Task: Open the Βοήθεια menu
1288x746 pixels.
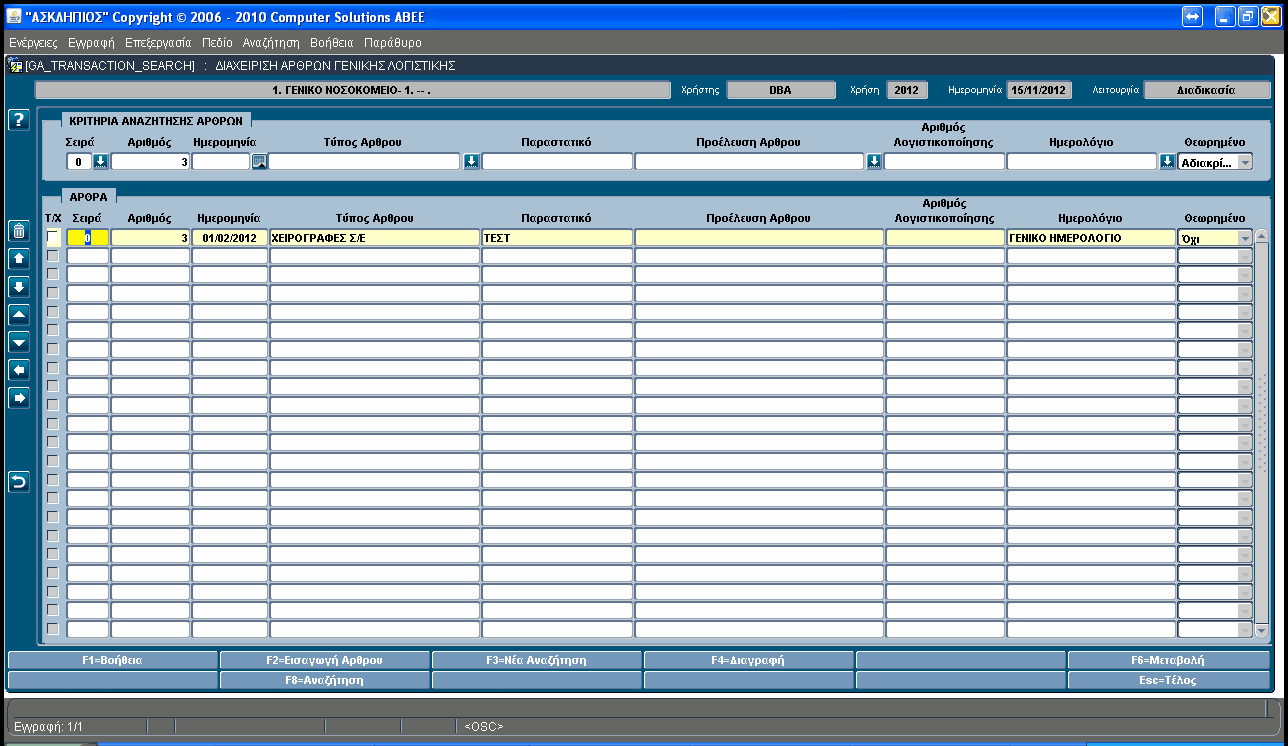Action: click(332, 43)
